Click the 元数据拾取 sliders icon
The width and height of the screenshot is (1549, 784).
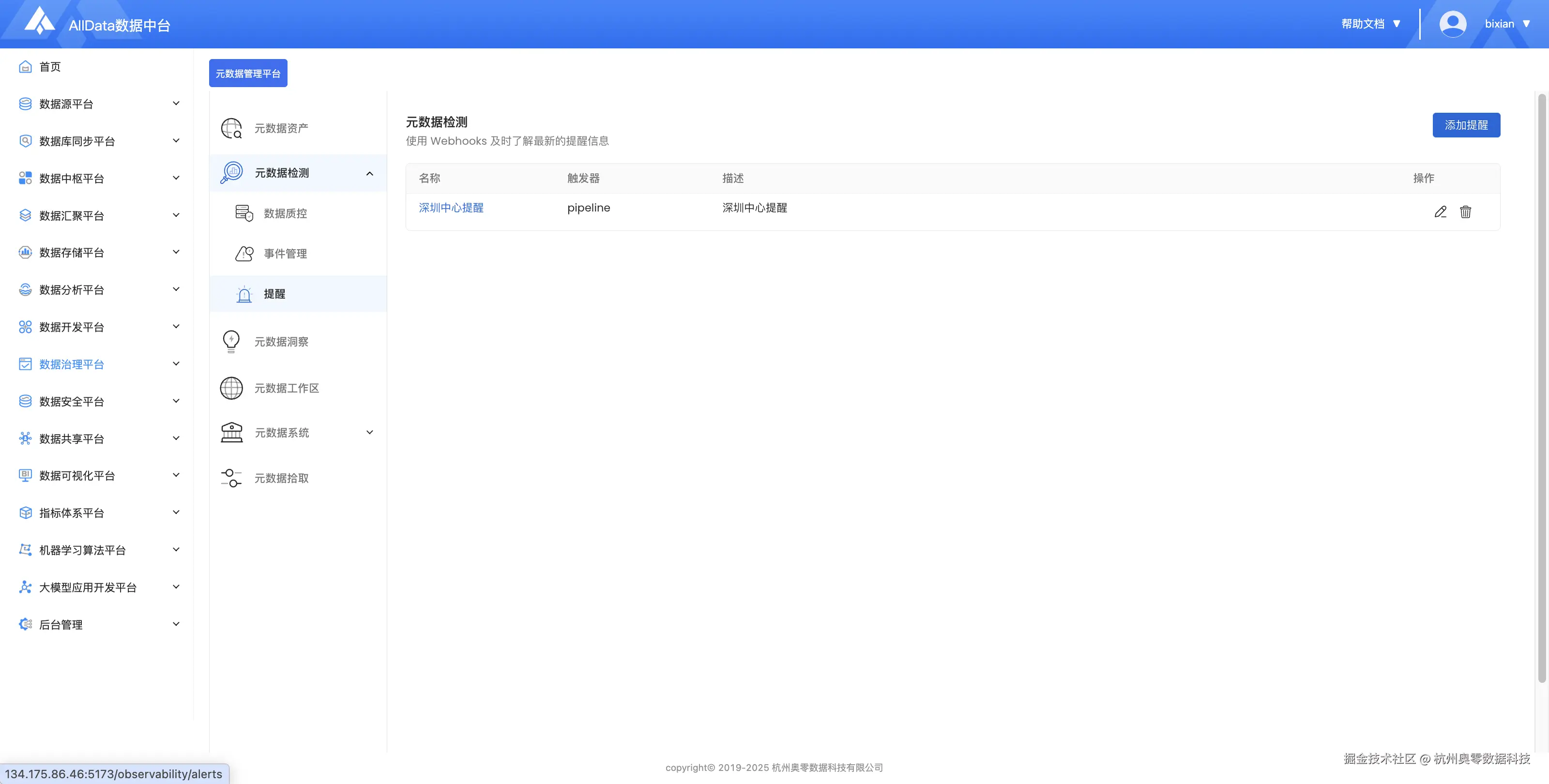click(231, 478)
